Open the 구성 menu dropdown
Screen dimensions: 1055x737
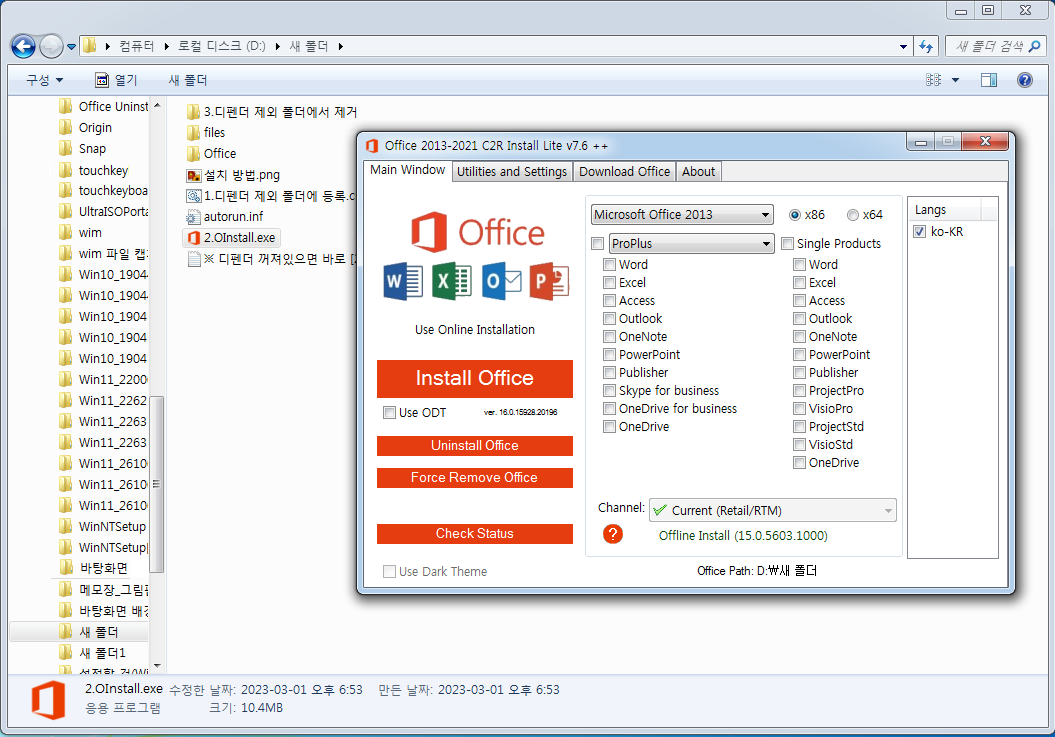pyautogui.click(x=44, y=80)
